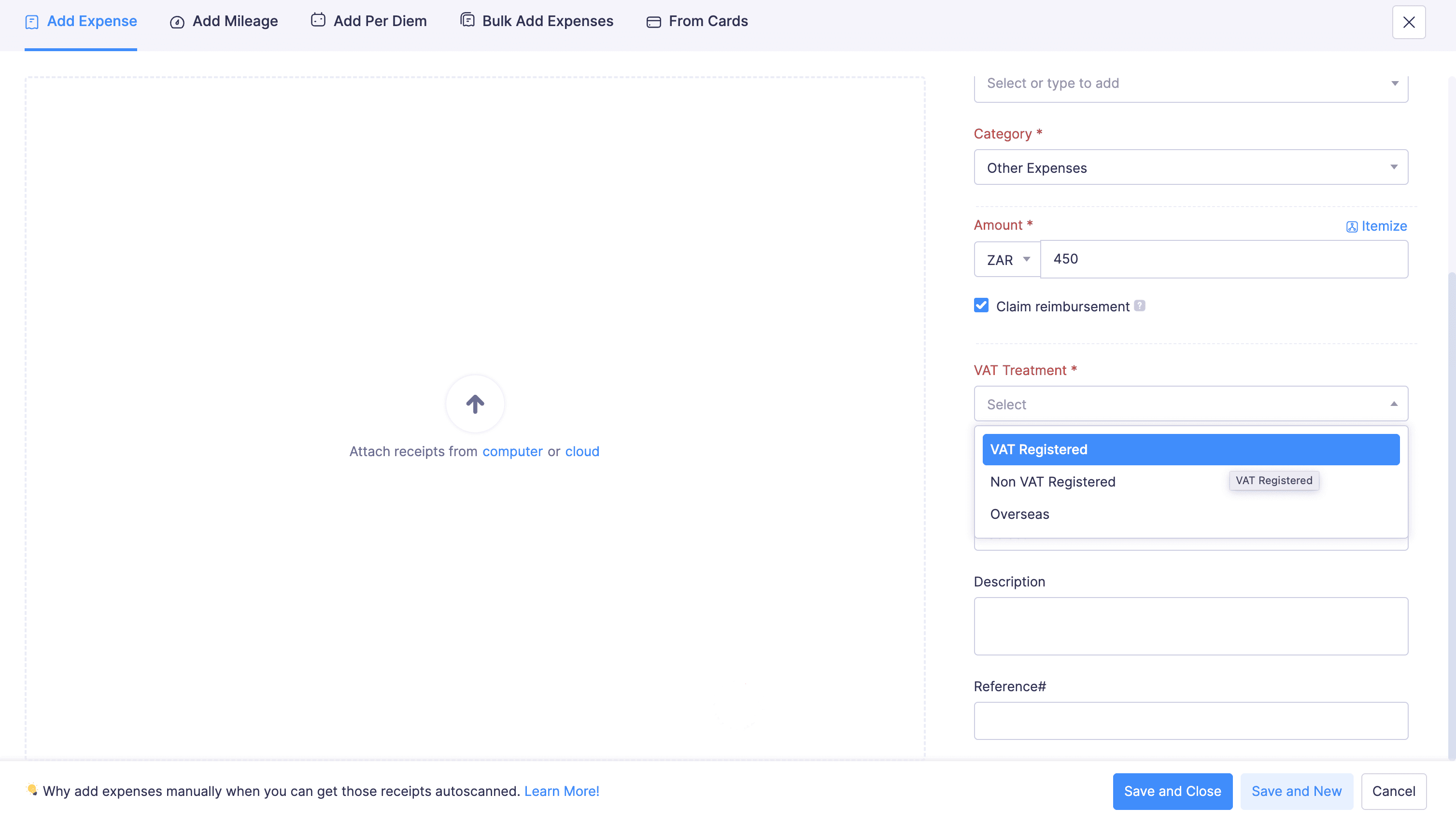Uncheck the Claim reimbursement checkbox
Viewport: 1456px width, 822px height.
click(x=981, y=306)
